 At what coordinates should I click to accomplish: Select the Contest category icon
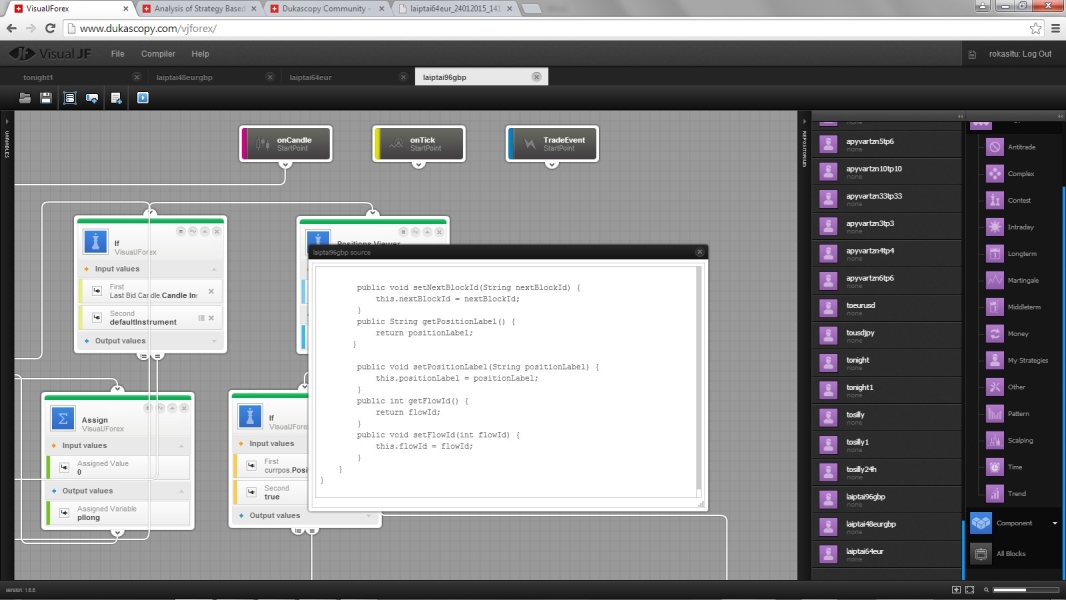[x=995, y=200]
